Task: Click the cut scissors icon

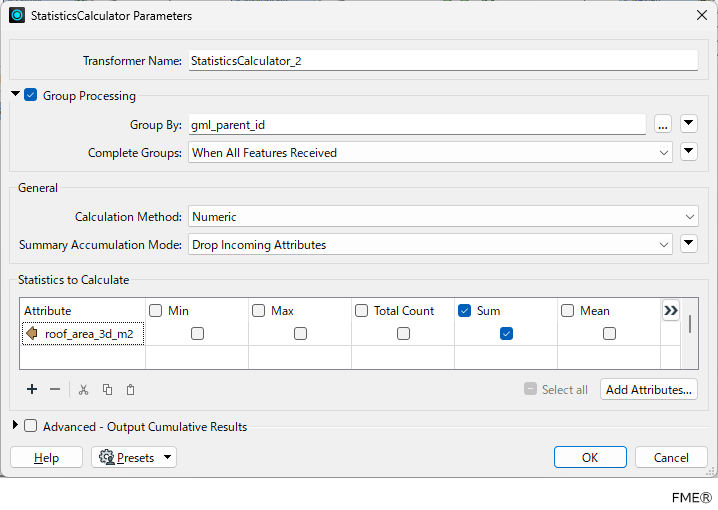Action: tap(84, 389)
